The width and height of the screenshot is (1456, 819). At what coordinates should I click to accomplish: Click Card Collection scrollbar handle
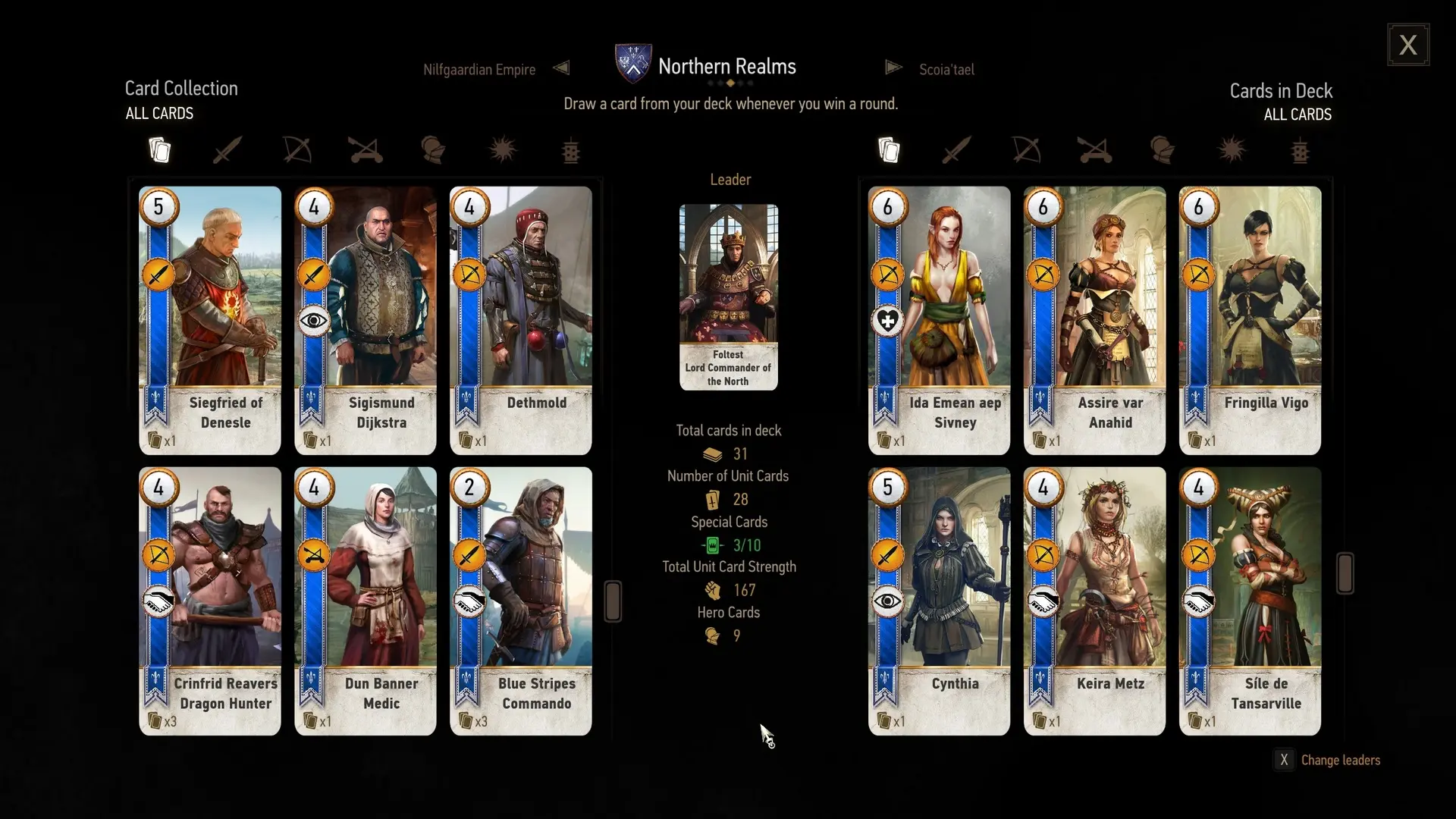click(613, 601)
